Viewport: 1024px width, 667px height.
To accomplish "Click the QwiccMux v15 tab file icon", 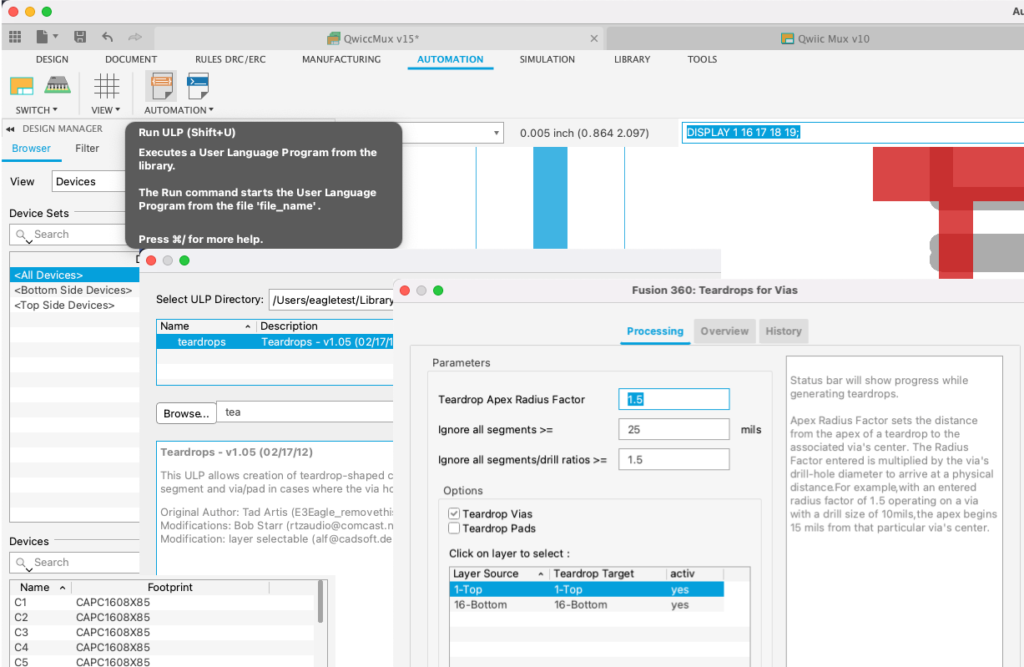I will click(x=334, y=39).
